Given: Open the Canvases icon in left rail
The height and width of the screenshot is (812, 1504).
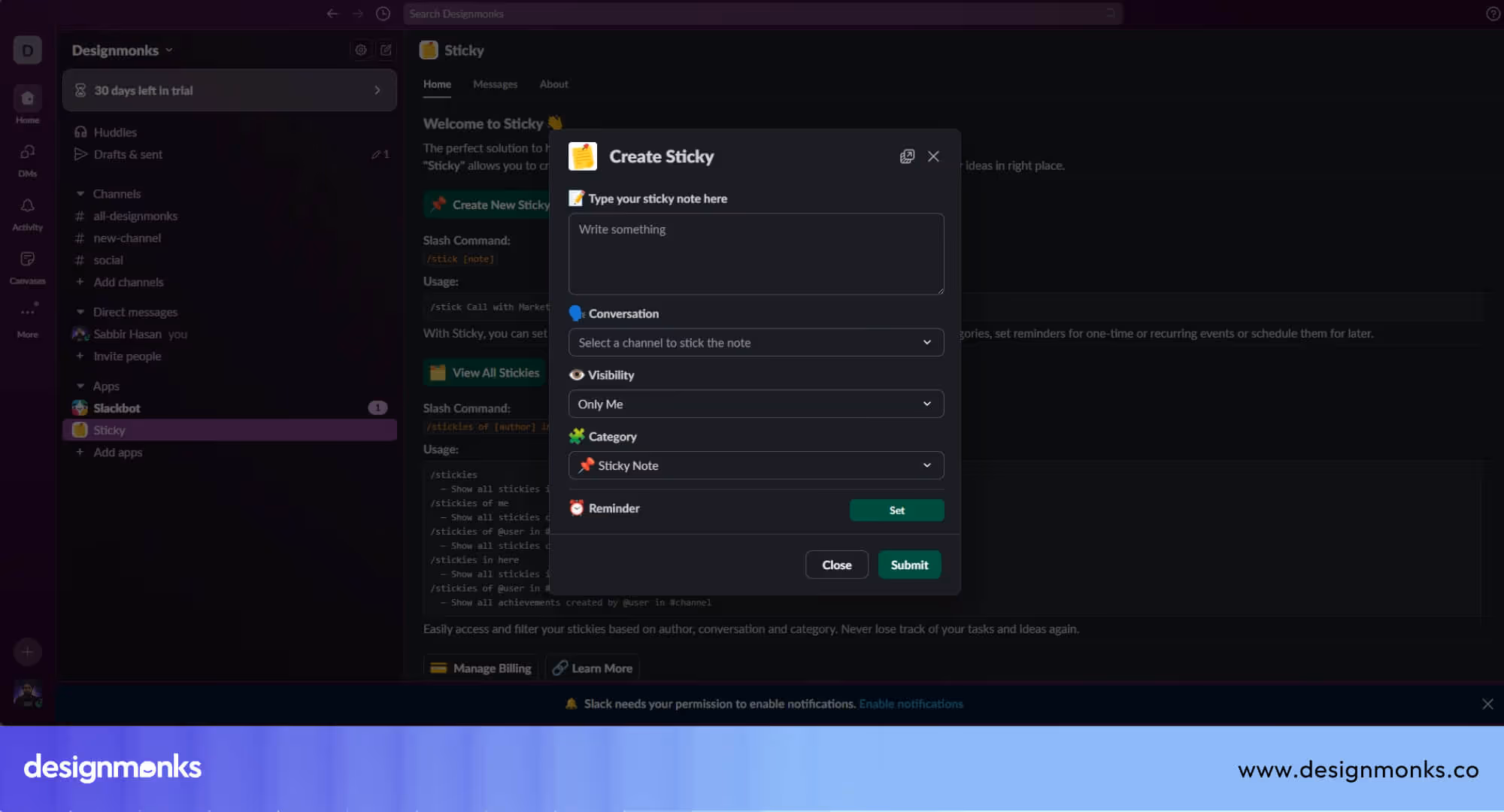Looking at the screenshot, I should click(27, 259).
